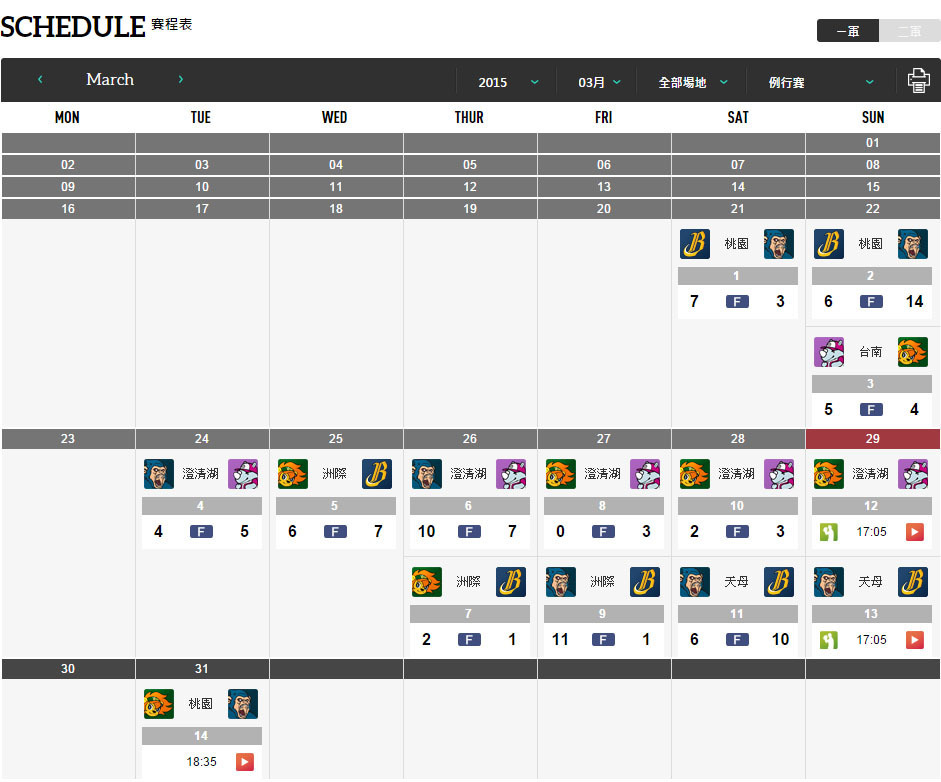The width and height of the screenshot is (941, 782).
Task: Select date 24 header
Action: click(x=202, y=439)
